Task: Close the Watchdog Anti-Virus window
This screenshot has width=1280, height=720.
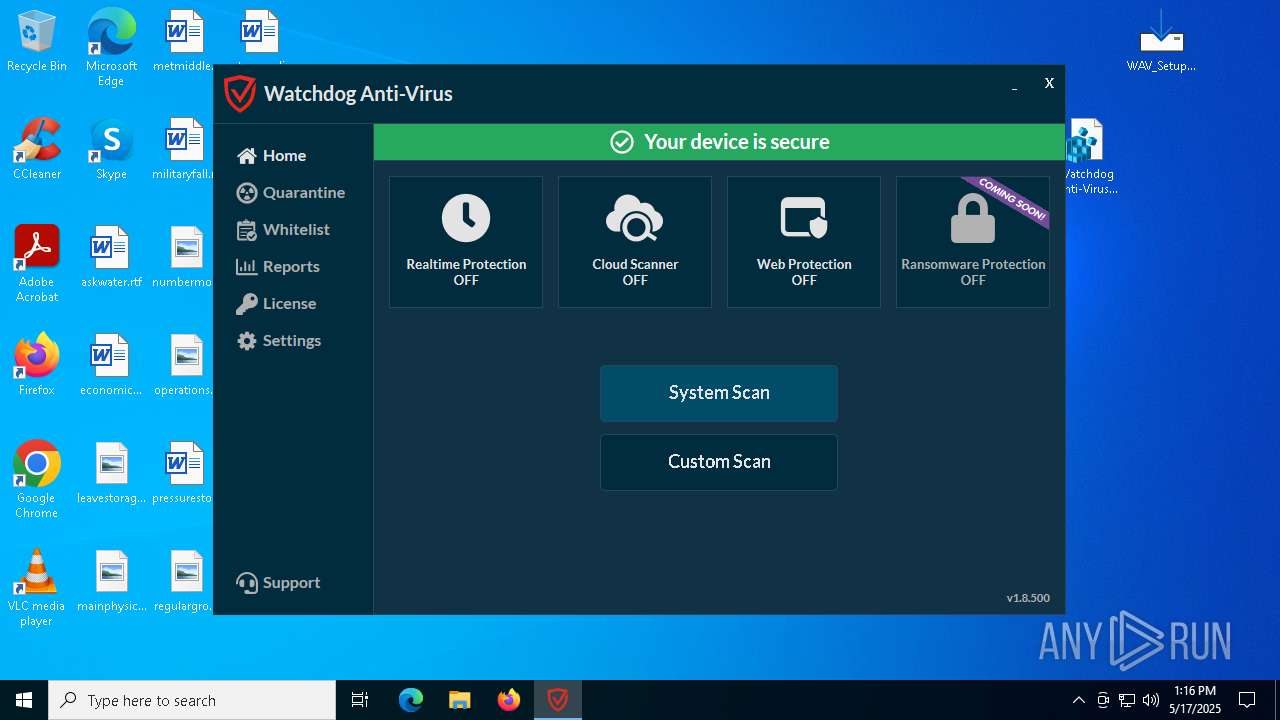Action: click(x=1049, y=83)
